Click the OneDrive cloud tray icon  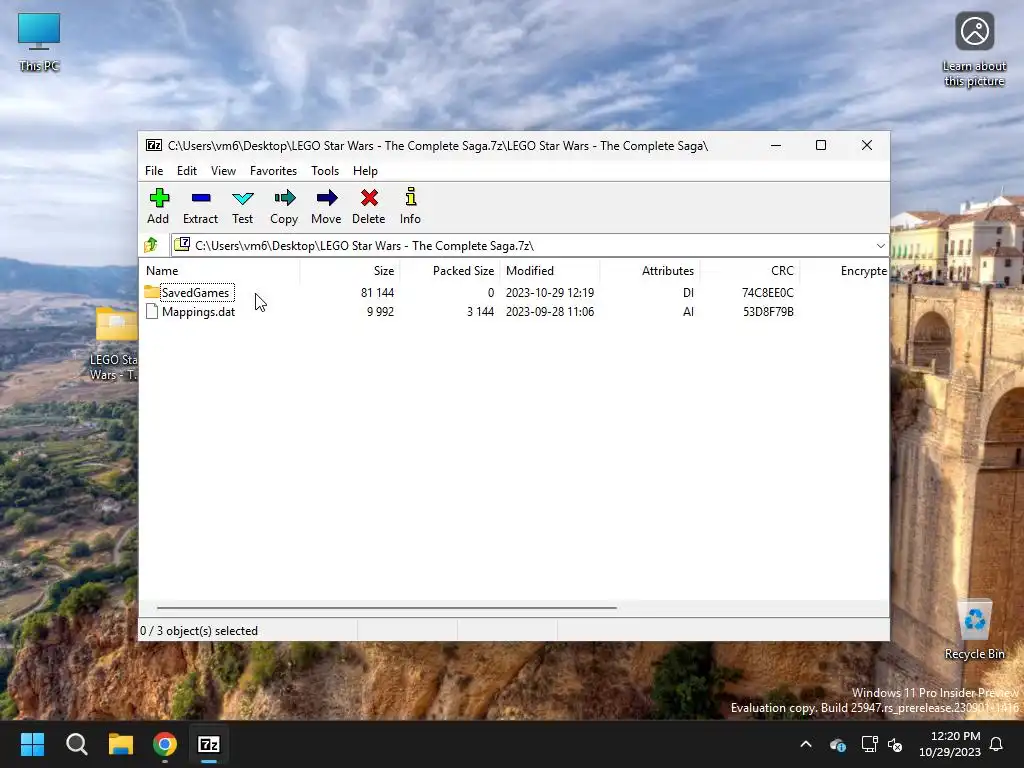tap(838, 744)
